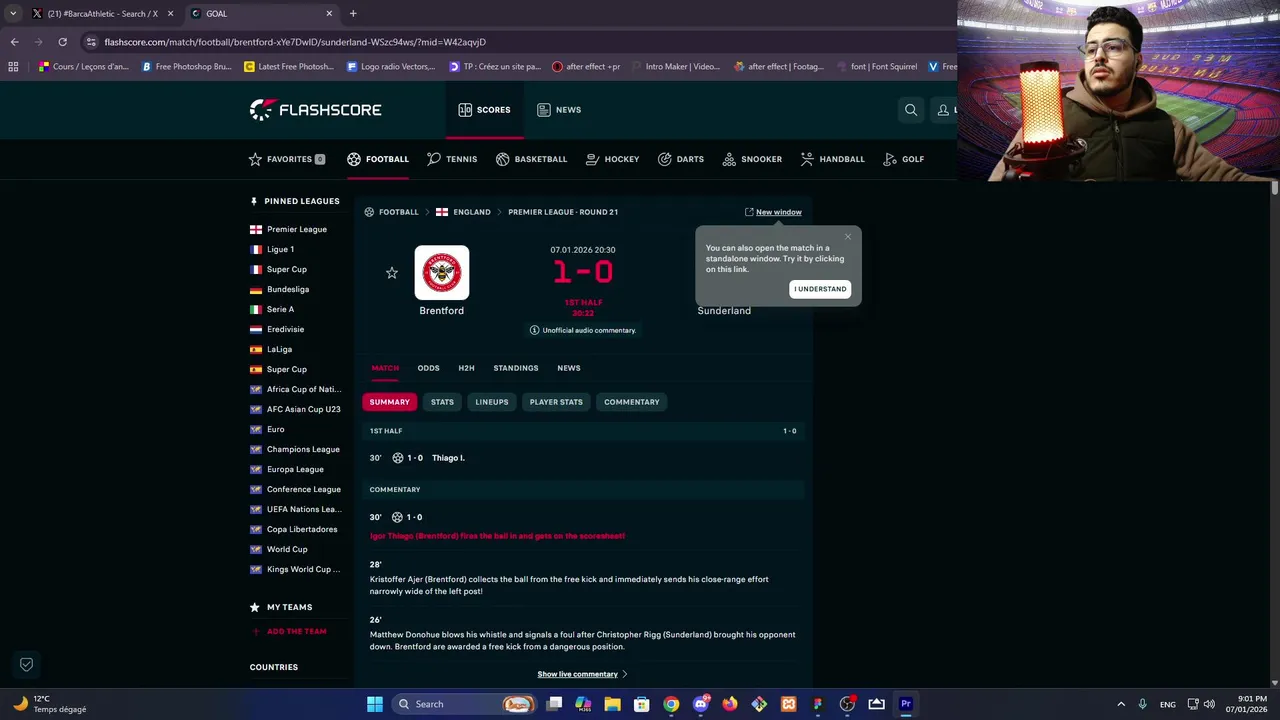Open Favorites in the sports bar

click(287, 159)
